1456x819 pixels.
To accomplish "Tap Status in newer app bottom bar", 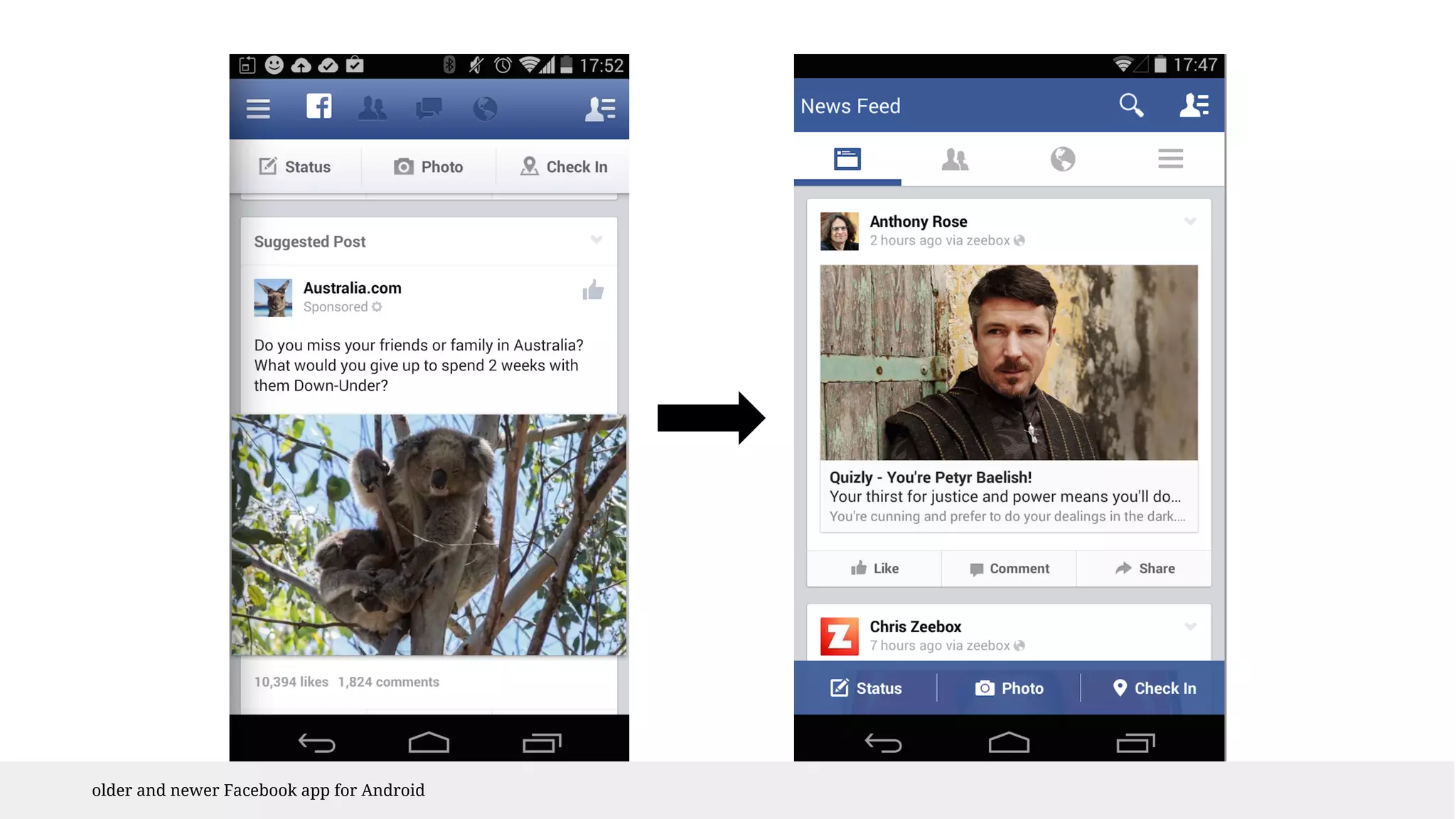I will point(866,688).
